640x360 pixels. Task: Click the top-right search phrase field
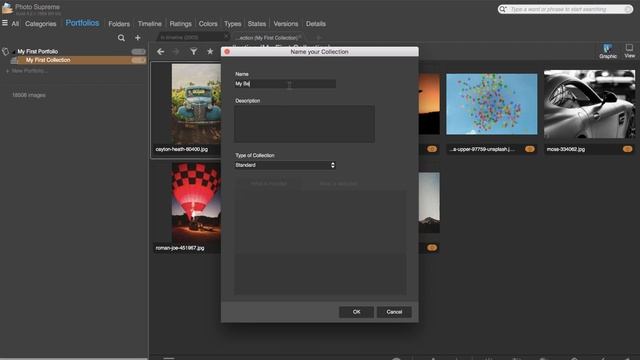[565, 9]
